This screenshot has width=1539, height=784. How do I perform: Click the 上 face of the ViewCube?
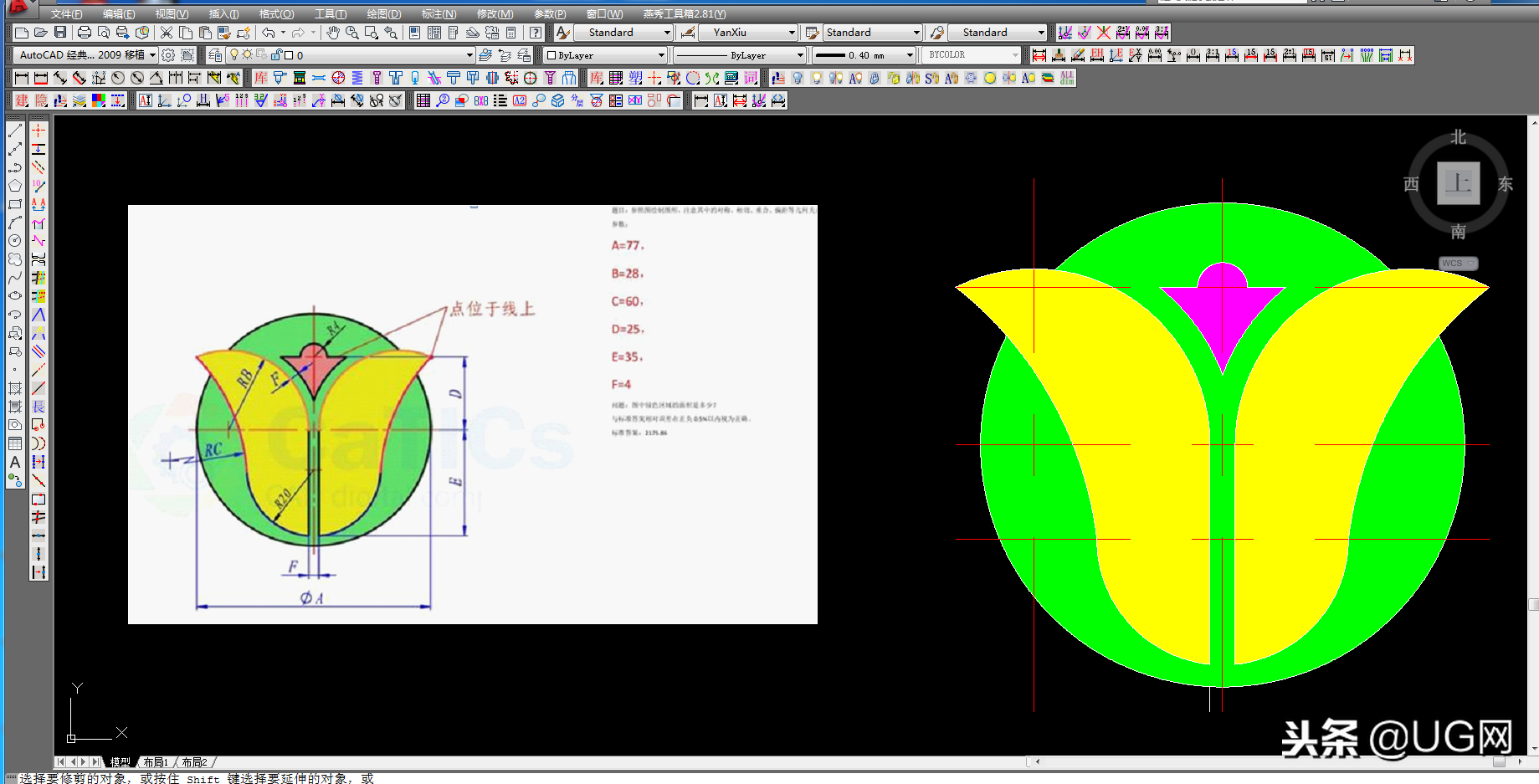(1458, 183)
